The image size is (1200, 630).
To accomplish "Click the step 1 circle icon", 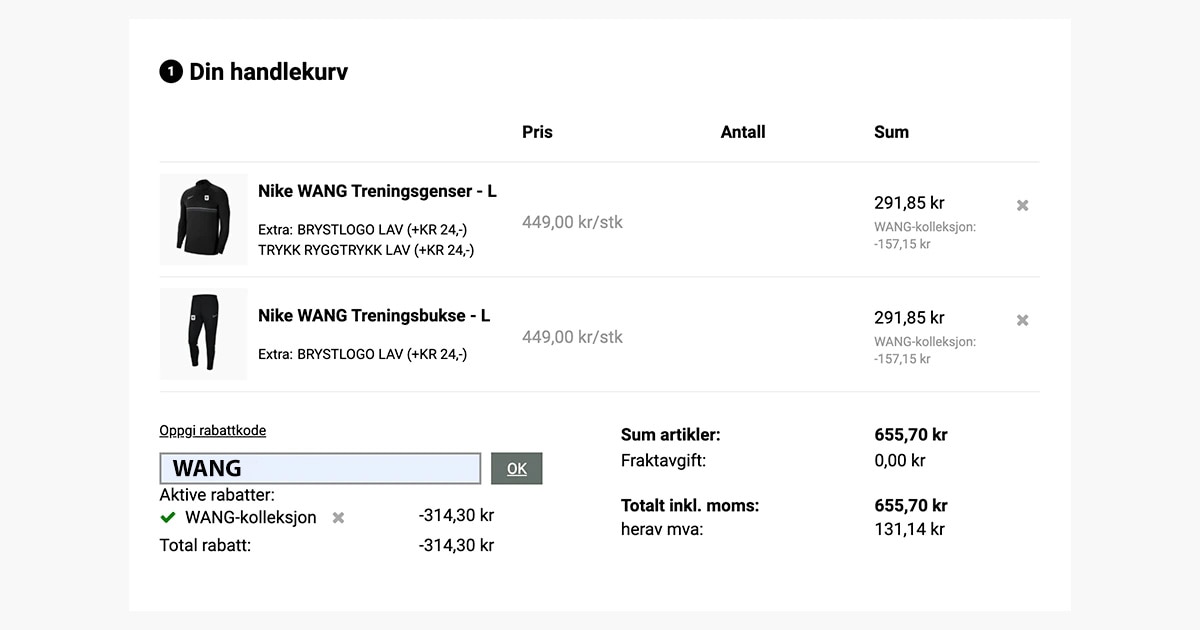I will 171,72.
